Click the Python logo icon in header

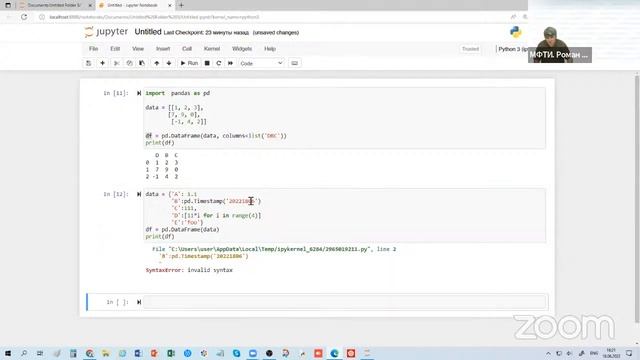[516, 32]
